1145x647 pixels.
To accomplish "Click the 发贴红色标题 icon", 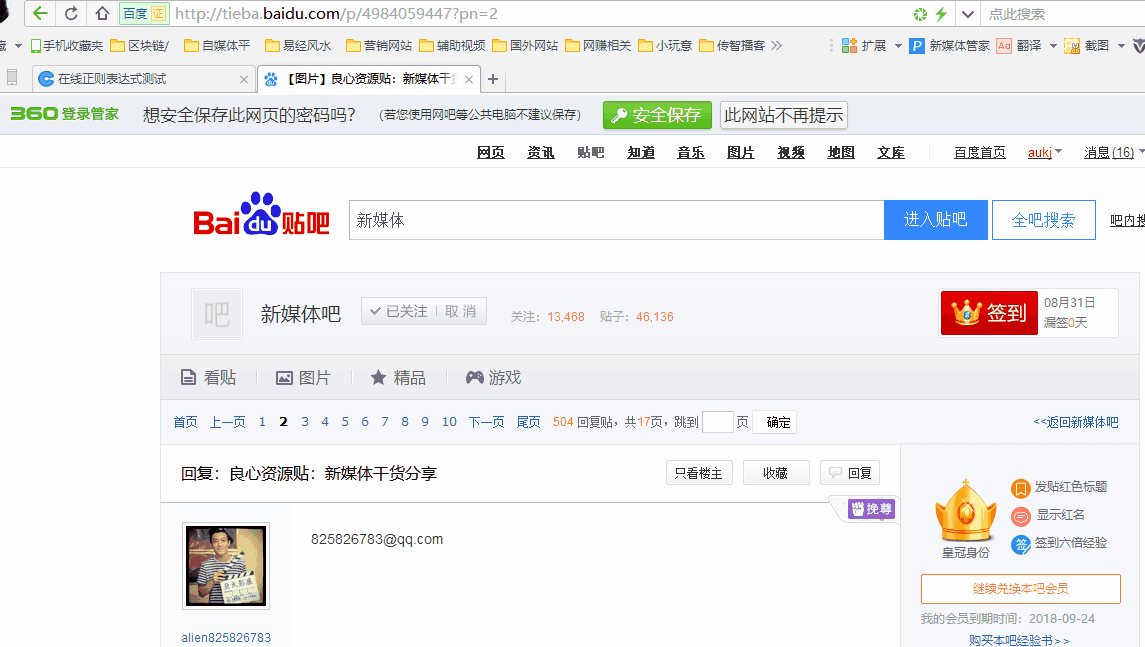I will [x=1020, y=489].
